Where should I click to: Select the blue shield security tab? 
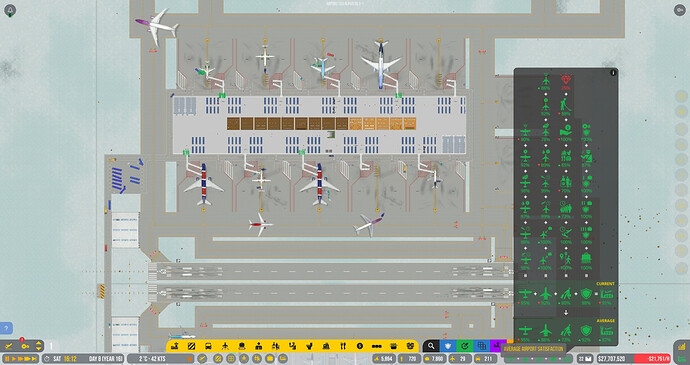tap(448, 346)
